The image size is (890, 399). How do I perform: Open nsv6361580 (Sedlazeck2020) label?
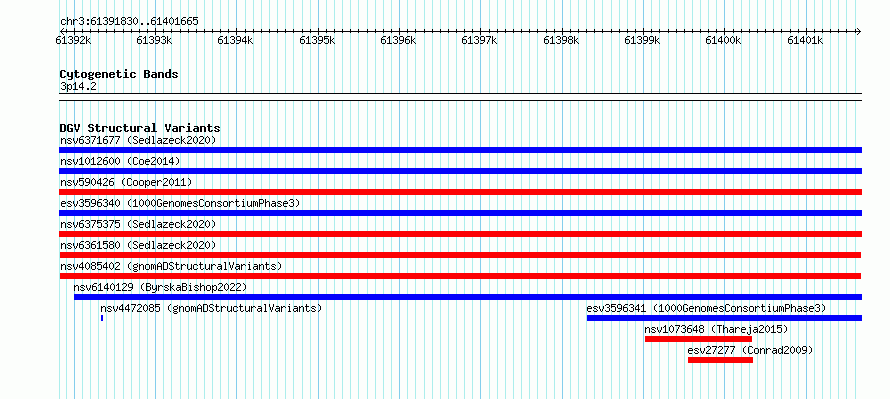(x=138, y=245)
